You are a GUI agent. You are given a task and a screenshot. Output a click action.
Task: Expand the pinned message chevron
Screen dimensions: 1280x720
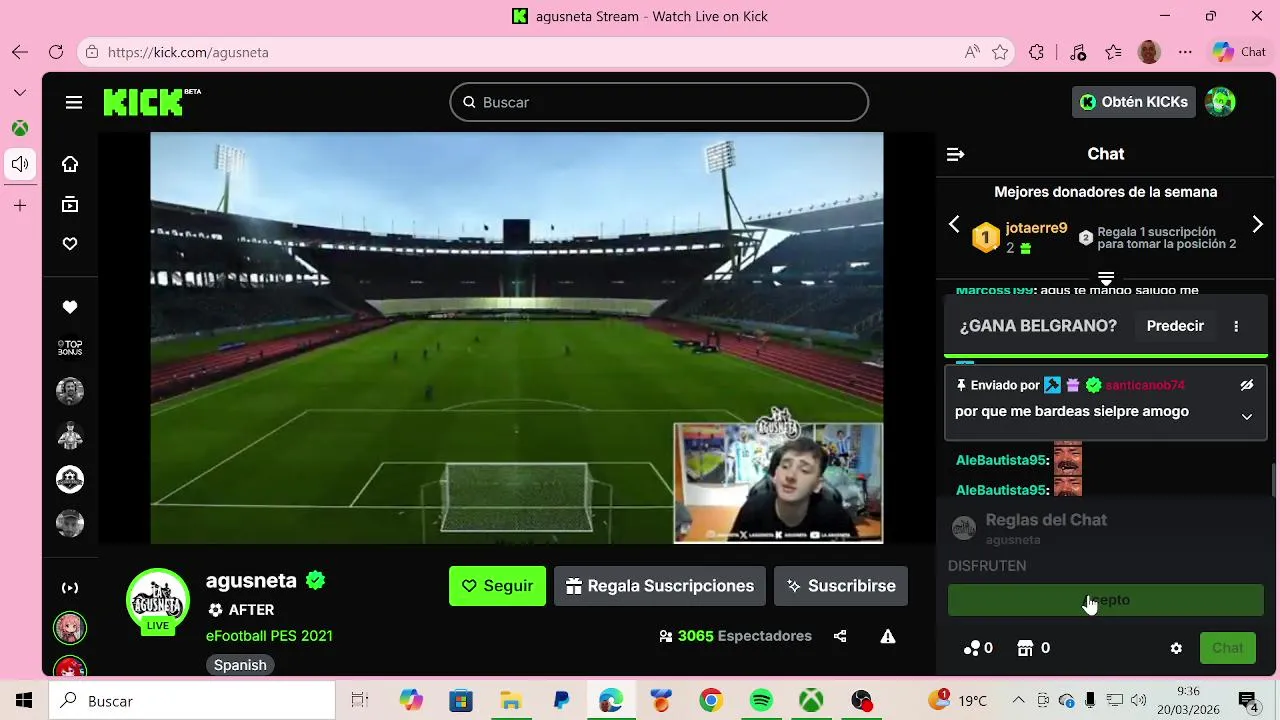1247,417
